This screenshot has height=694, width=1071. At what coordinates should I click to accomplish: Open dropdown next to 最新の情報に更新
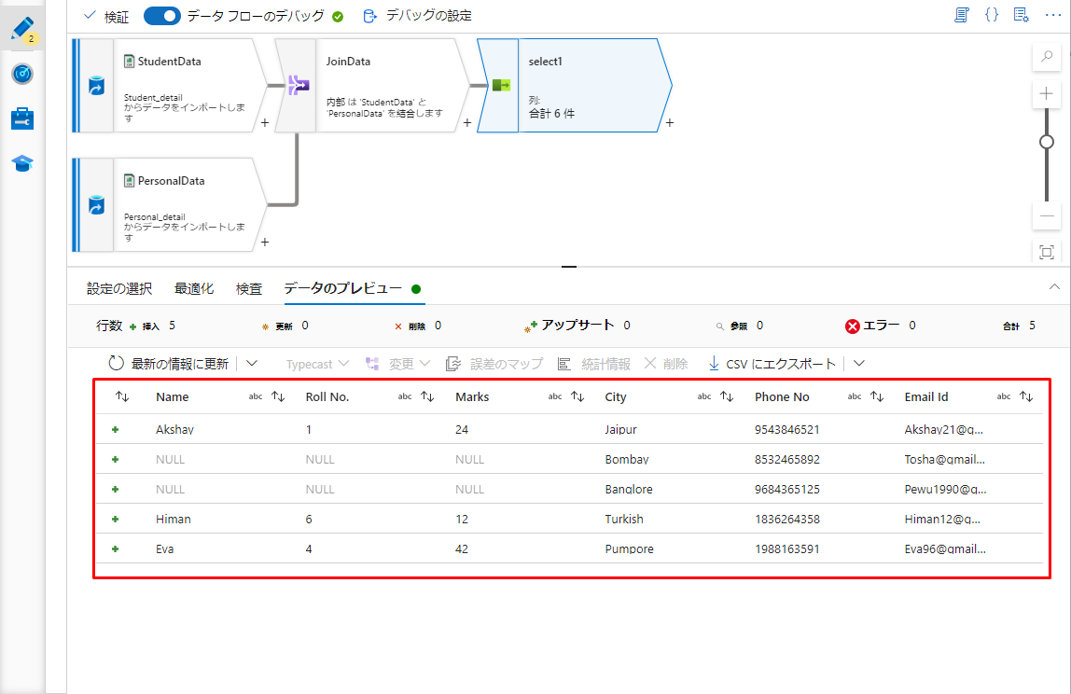[252, 364]
